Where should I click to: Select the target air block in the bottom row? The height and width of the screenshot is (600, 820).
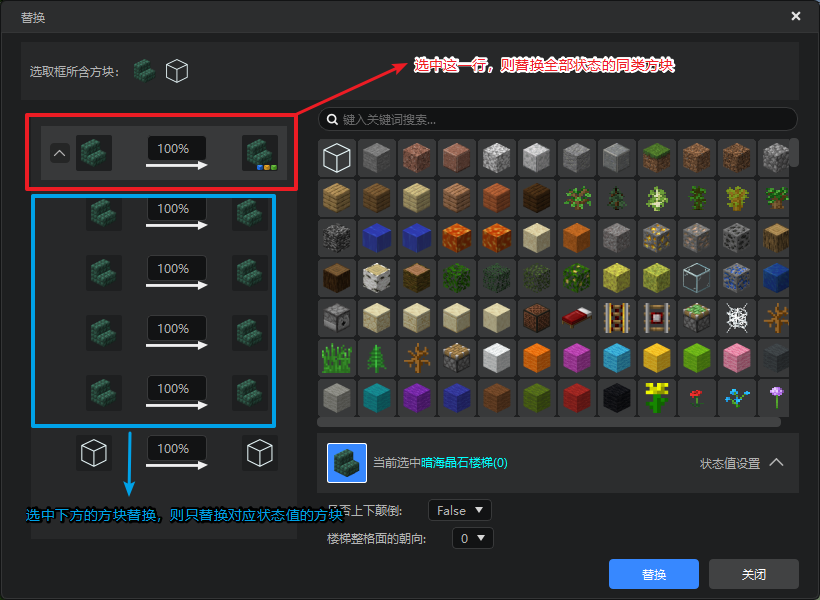pyautogui.click(x=260, y=453)
